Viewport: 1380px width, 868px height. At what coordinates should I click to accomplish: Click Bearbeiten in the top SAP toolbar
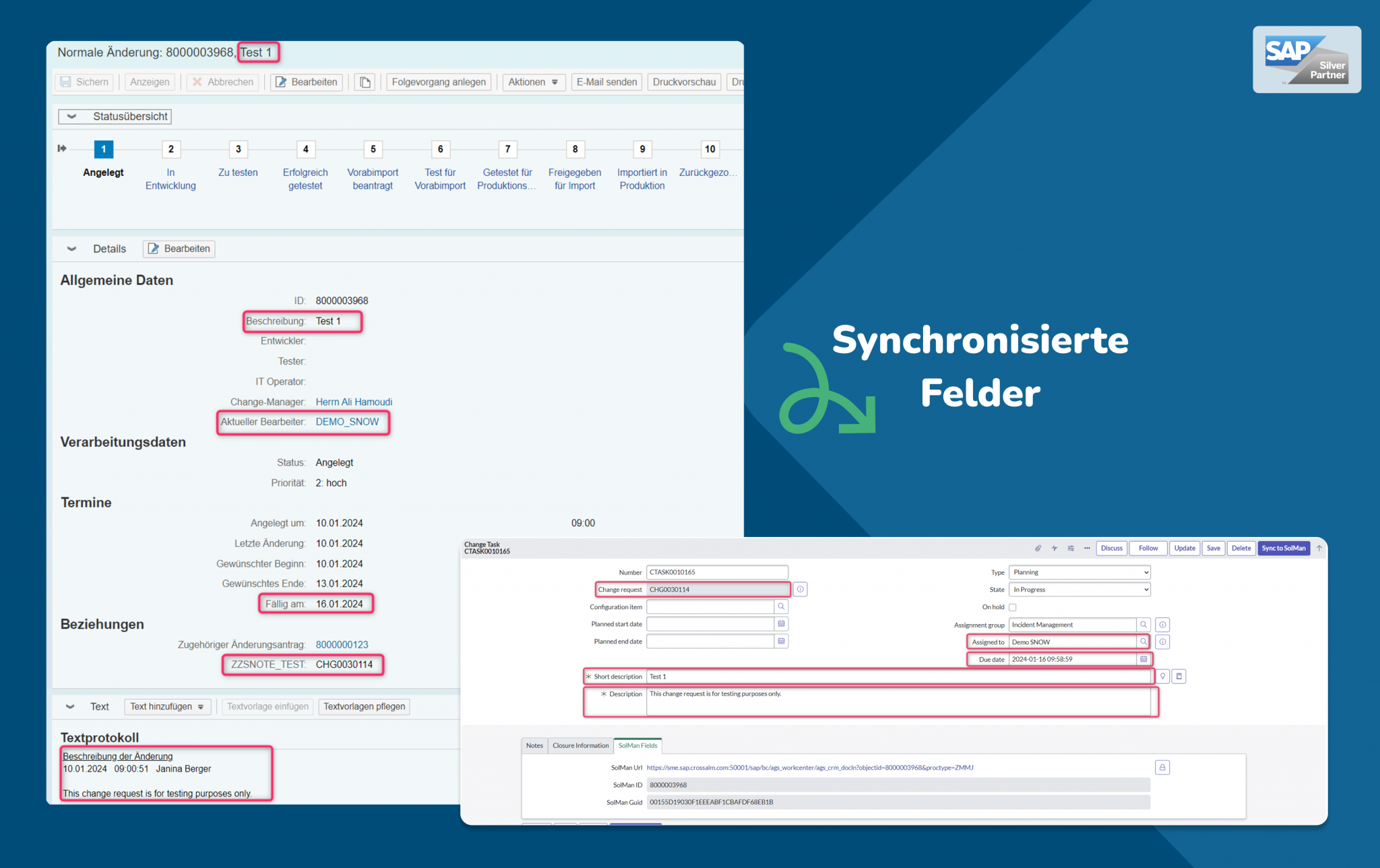[x=307, y=82]
